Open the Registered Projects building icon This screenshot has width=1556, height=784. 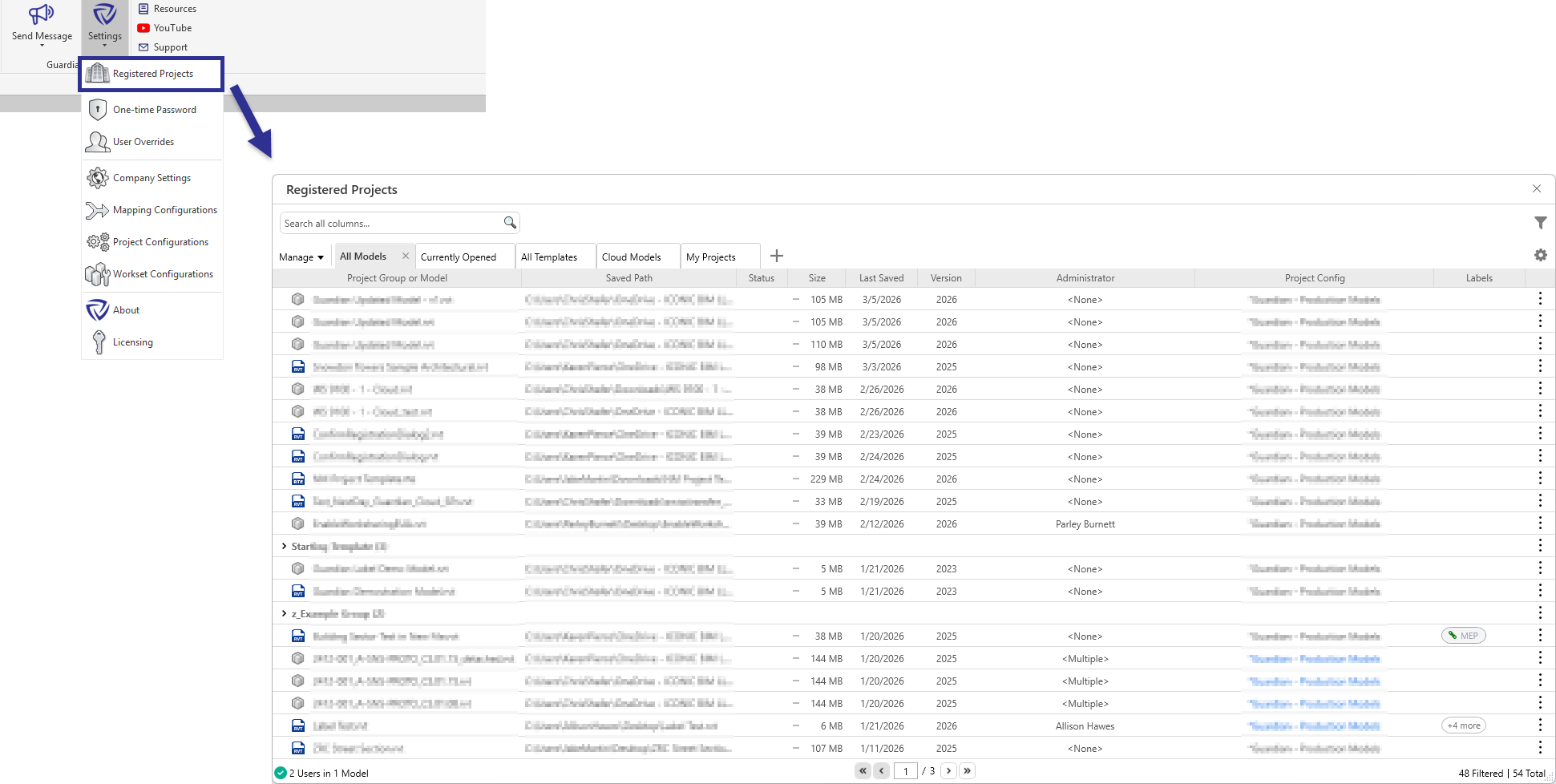[98, 73]
